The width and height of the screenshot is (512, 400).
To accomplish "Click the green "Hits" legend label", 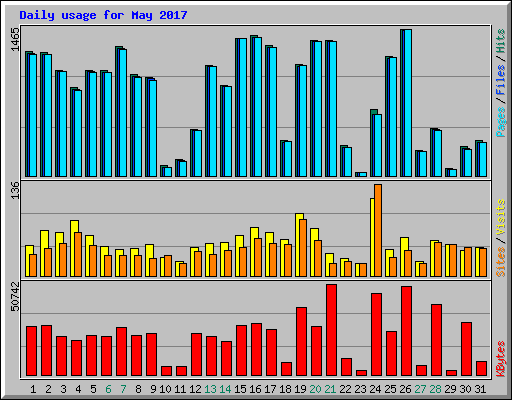I will [500, 41].
